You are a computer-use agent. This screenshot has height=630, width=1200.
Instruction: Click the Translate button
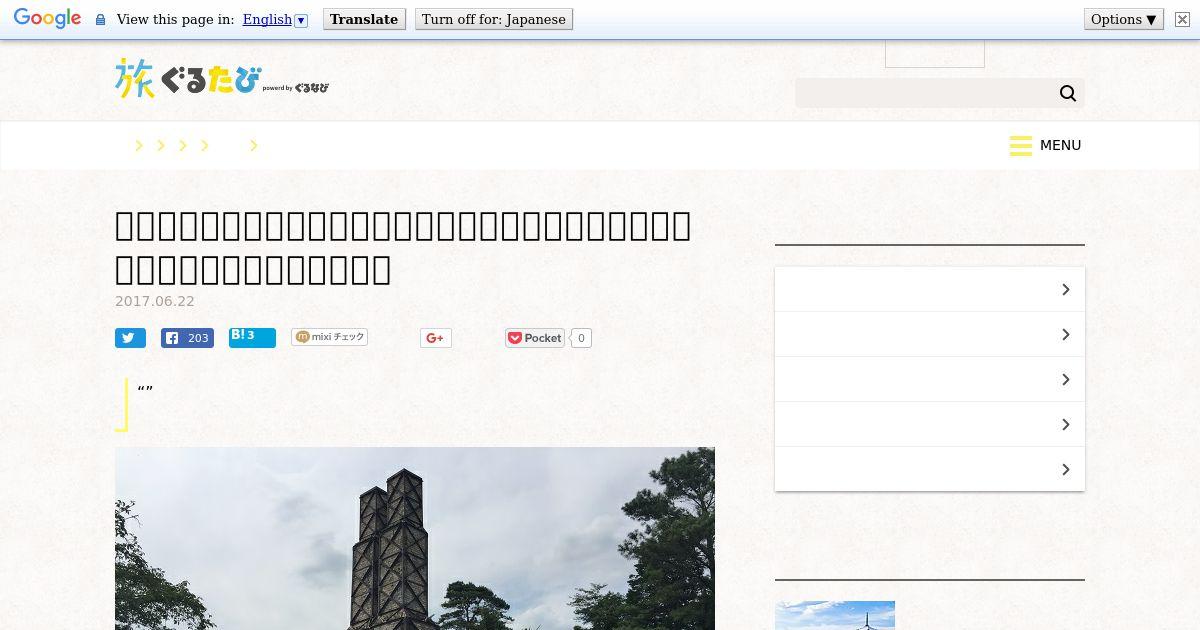(364, 19)
